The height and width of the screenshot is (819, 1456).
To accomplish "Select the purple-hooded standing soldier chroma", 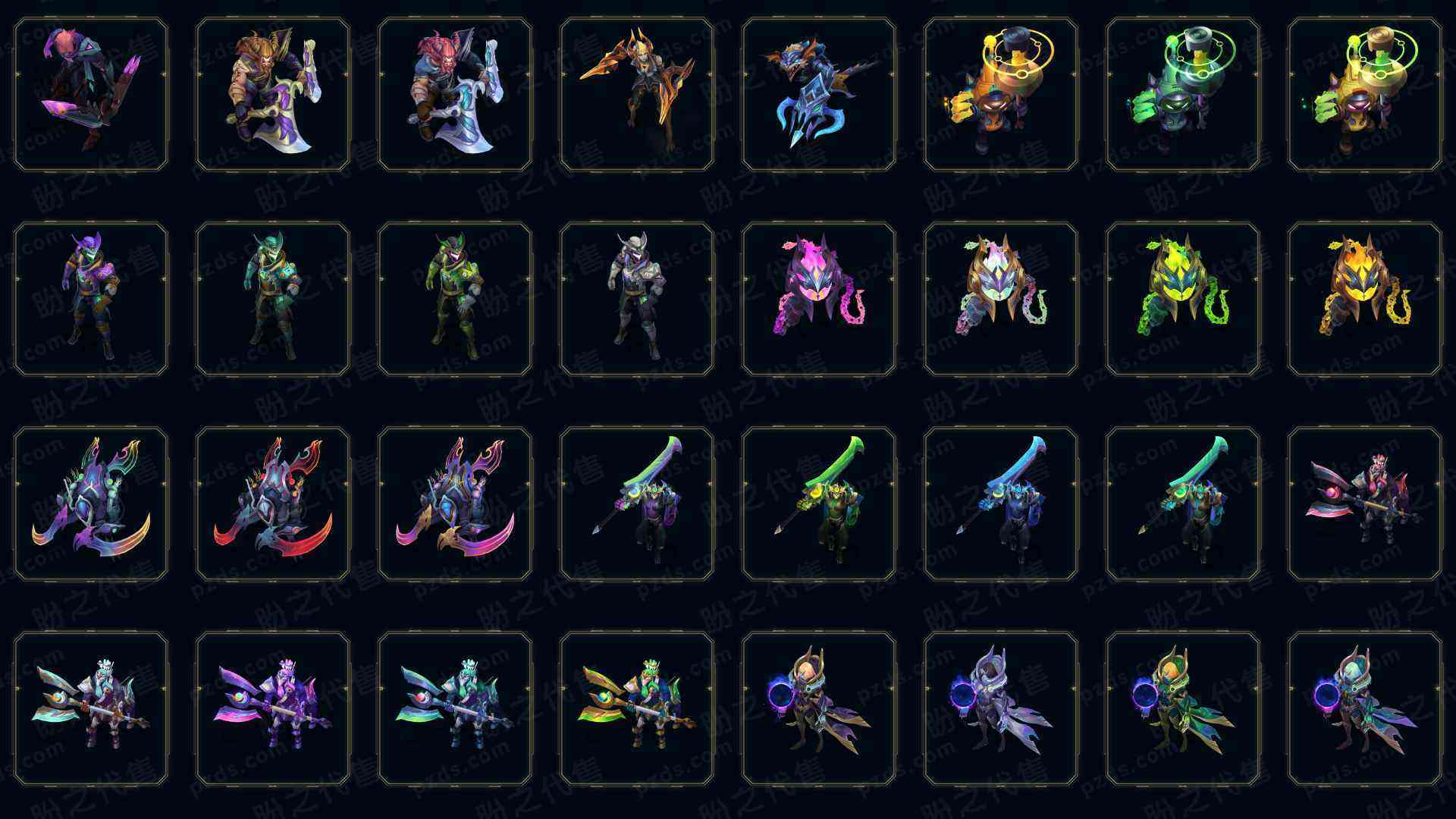I will click(x=91, y=299).
